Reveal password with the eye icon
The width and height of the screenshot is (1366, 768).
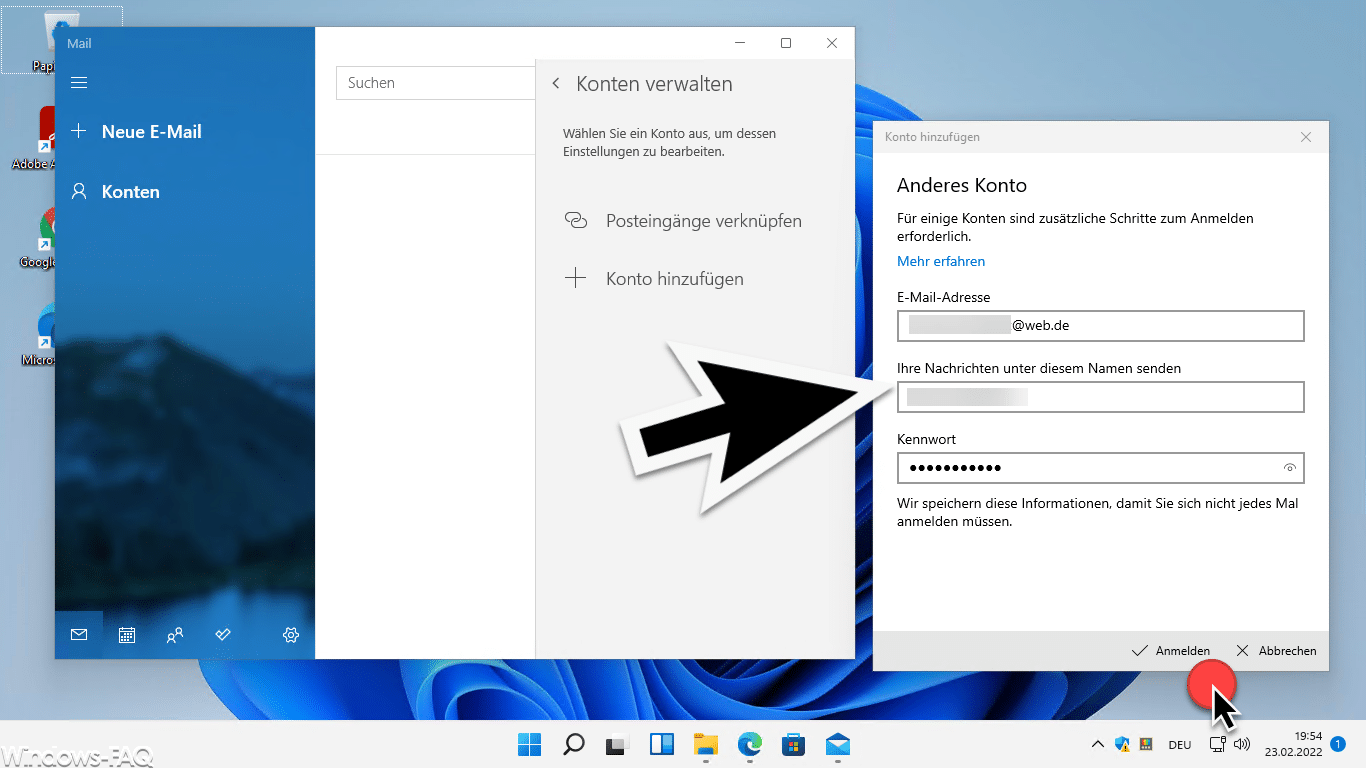coord(1290,468)
